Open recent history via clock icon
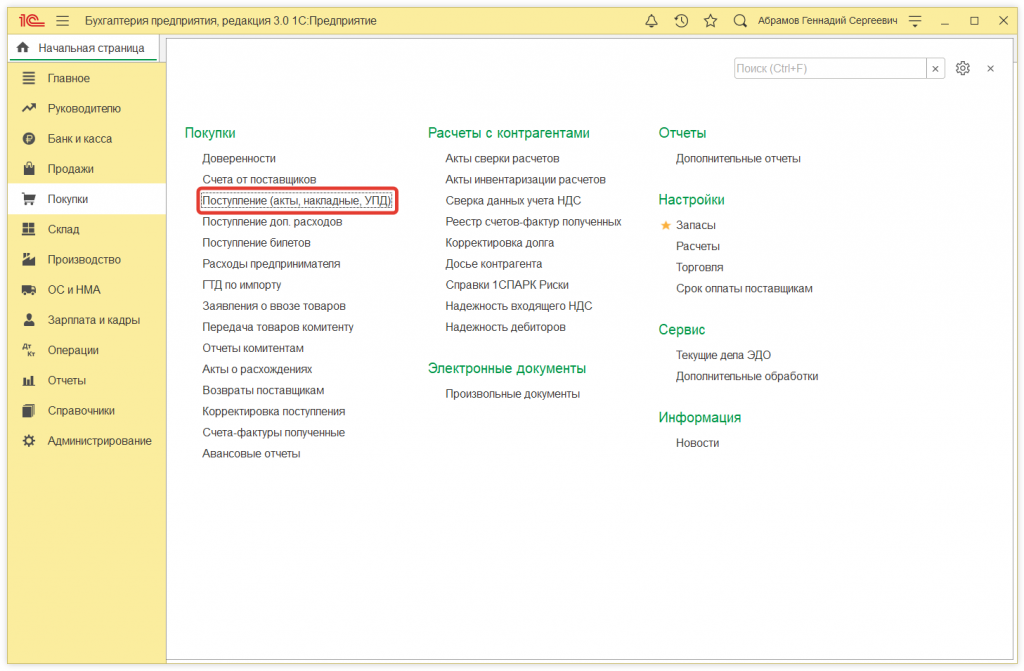The height and width of the screenshot is (671, 1024). [x=681, y=19]
